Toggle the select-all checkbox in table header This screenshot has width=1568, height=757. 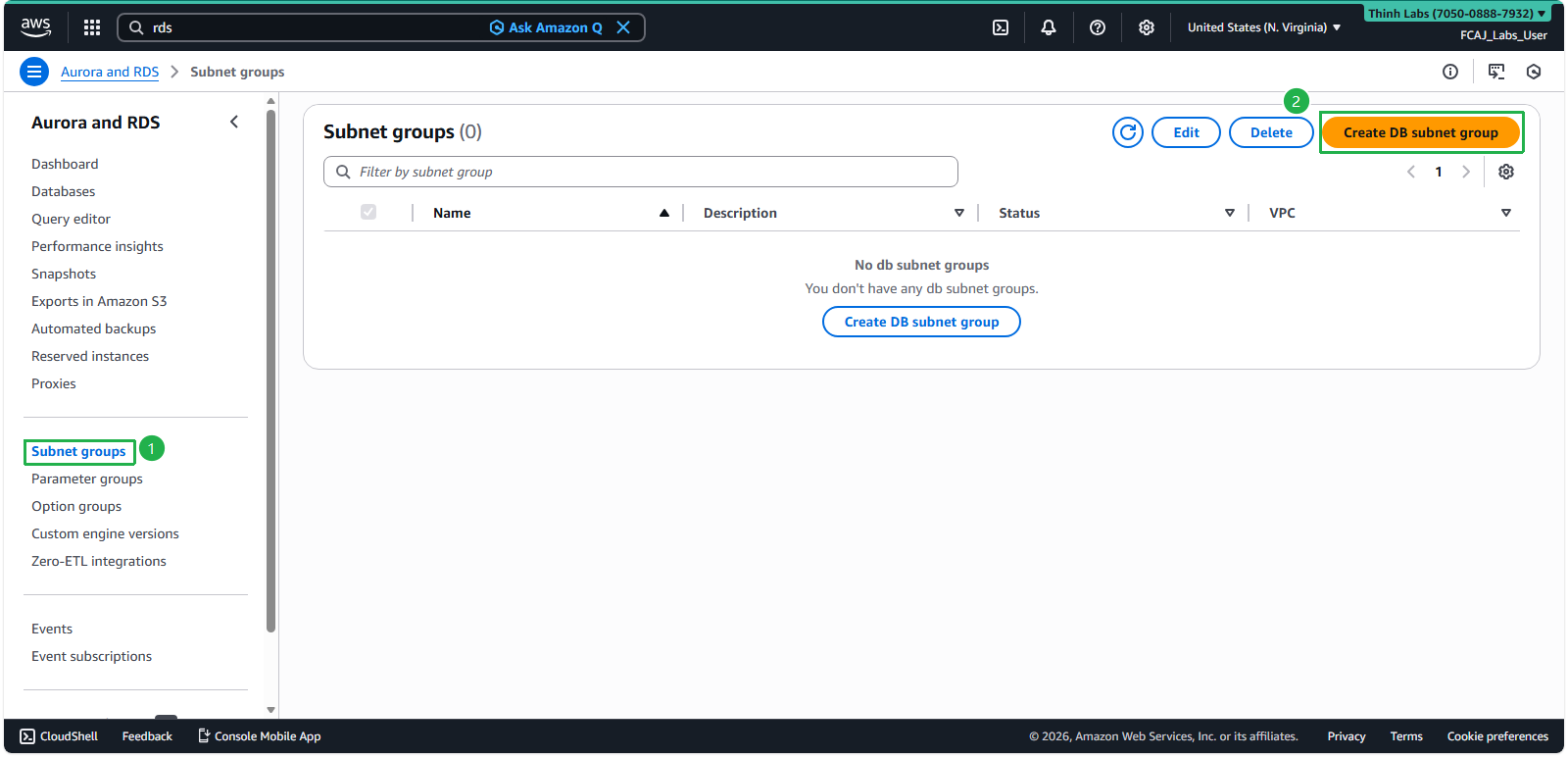pyautogui.click(x=368, y=212)
